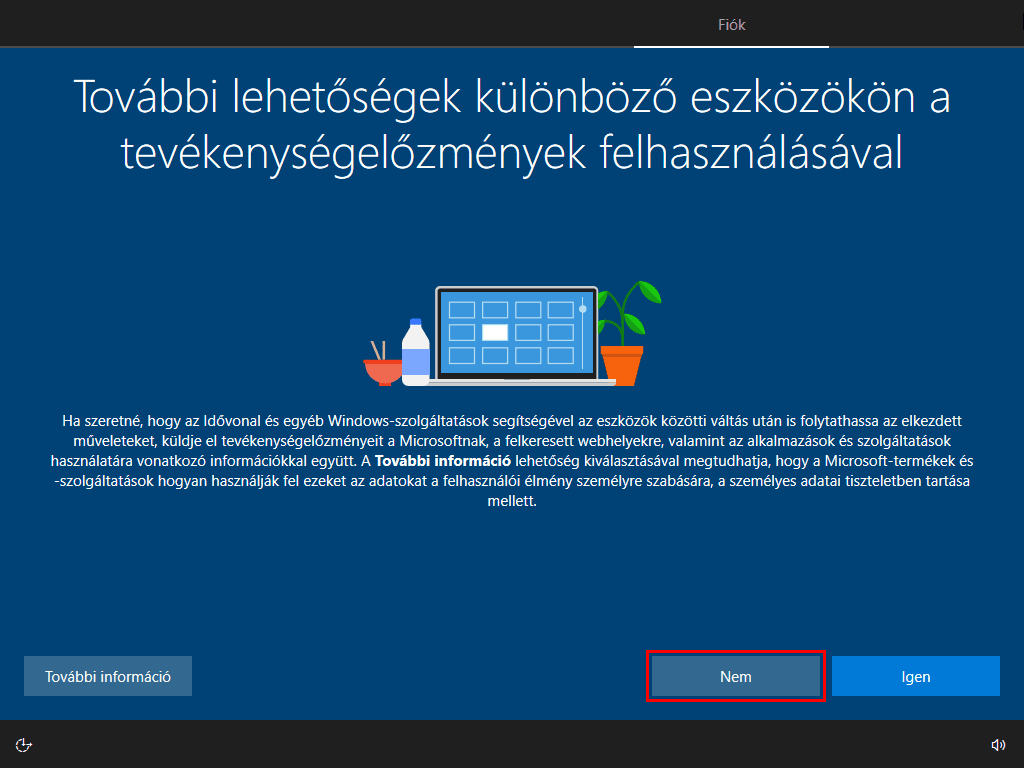The height and width of the screenshot is (768, 1024).
Task: Switch to the Fiók tab
Action: [x=731, y=25]
